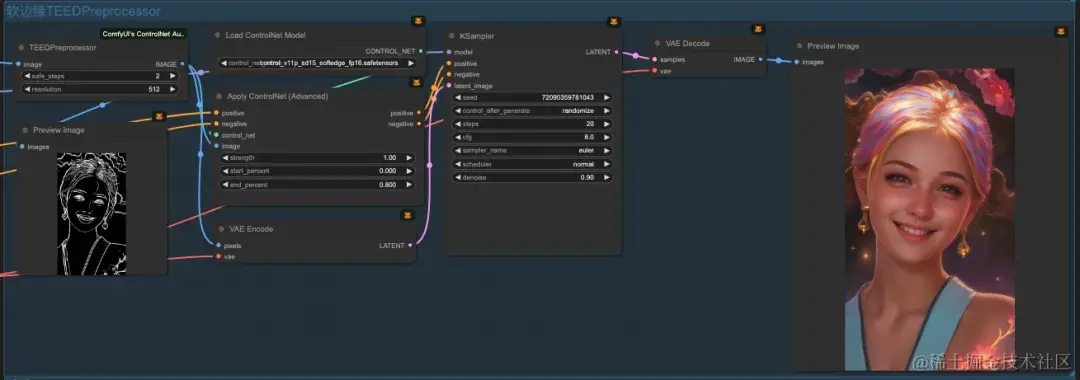Viewport: 1080px width, 380px height.
Task: Collapse the VAE Encode node dot
Action: coord(222,229)
